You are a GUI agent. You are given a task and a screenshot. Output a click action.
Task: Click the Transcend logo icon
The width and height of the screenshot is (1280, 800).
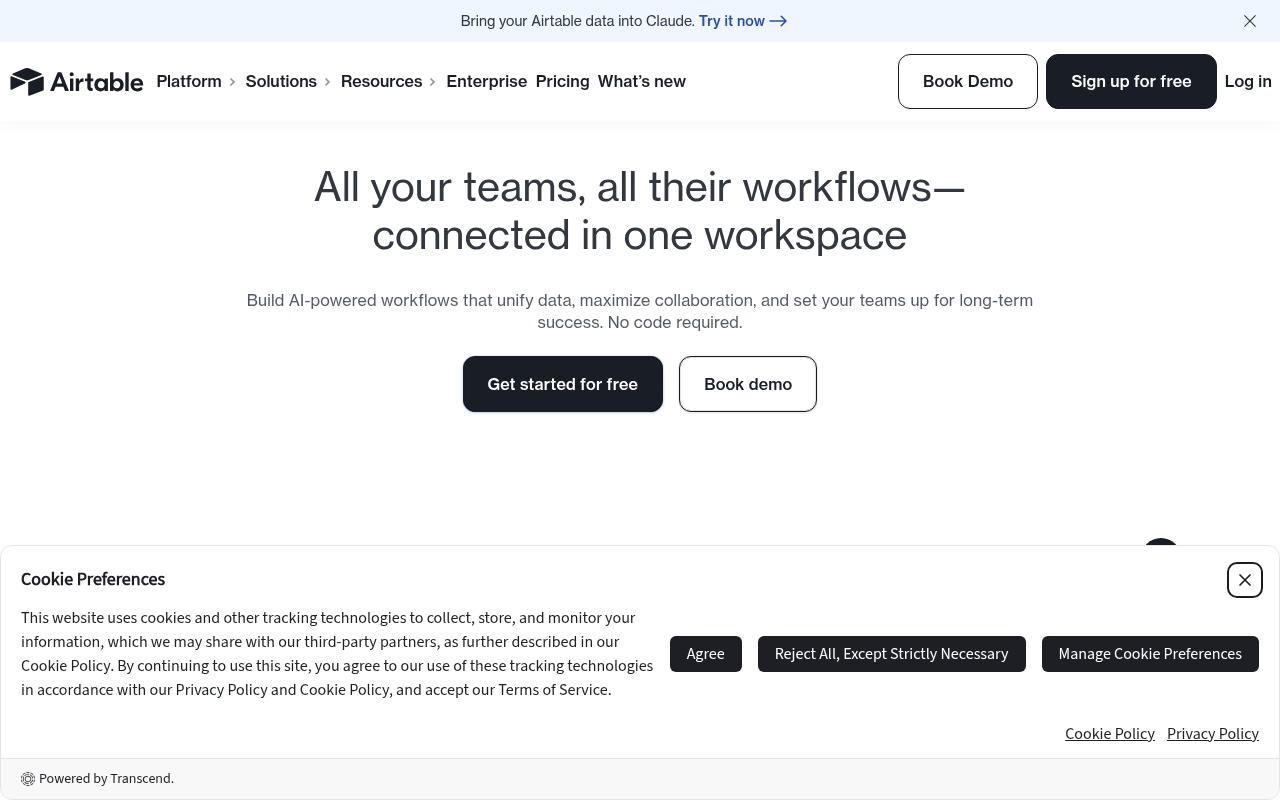click(28, 779)
